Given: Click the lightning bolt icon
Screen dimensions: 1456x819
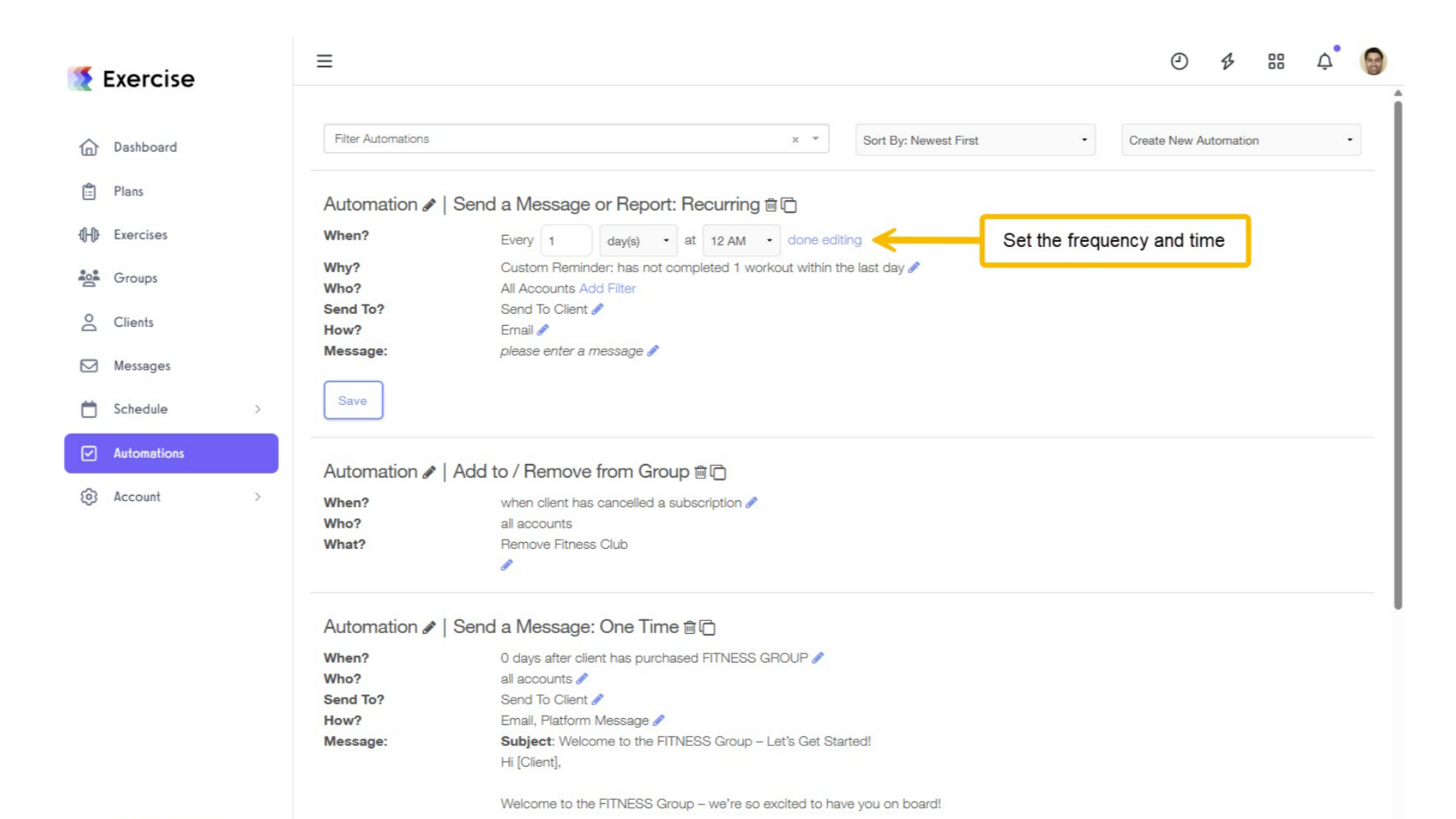Looking at the screenshot, I should tap(1228, 61).
